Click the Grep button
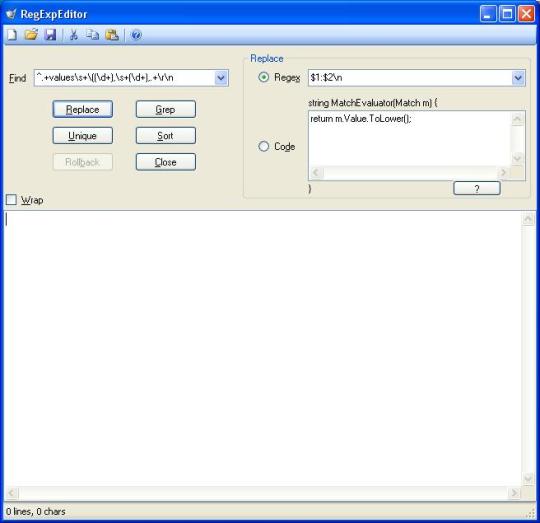540x523 pixels. point(166,109)
